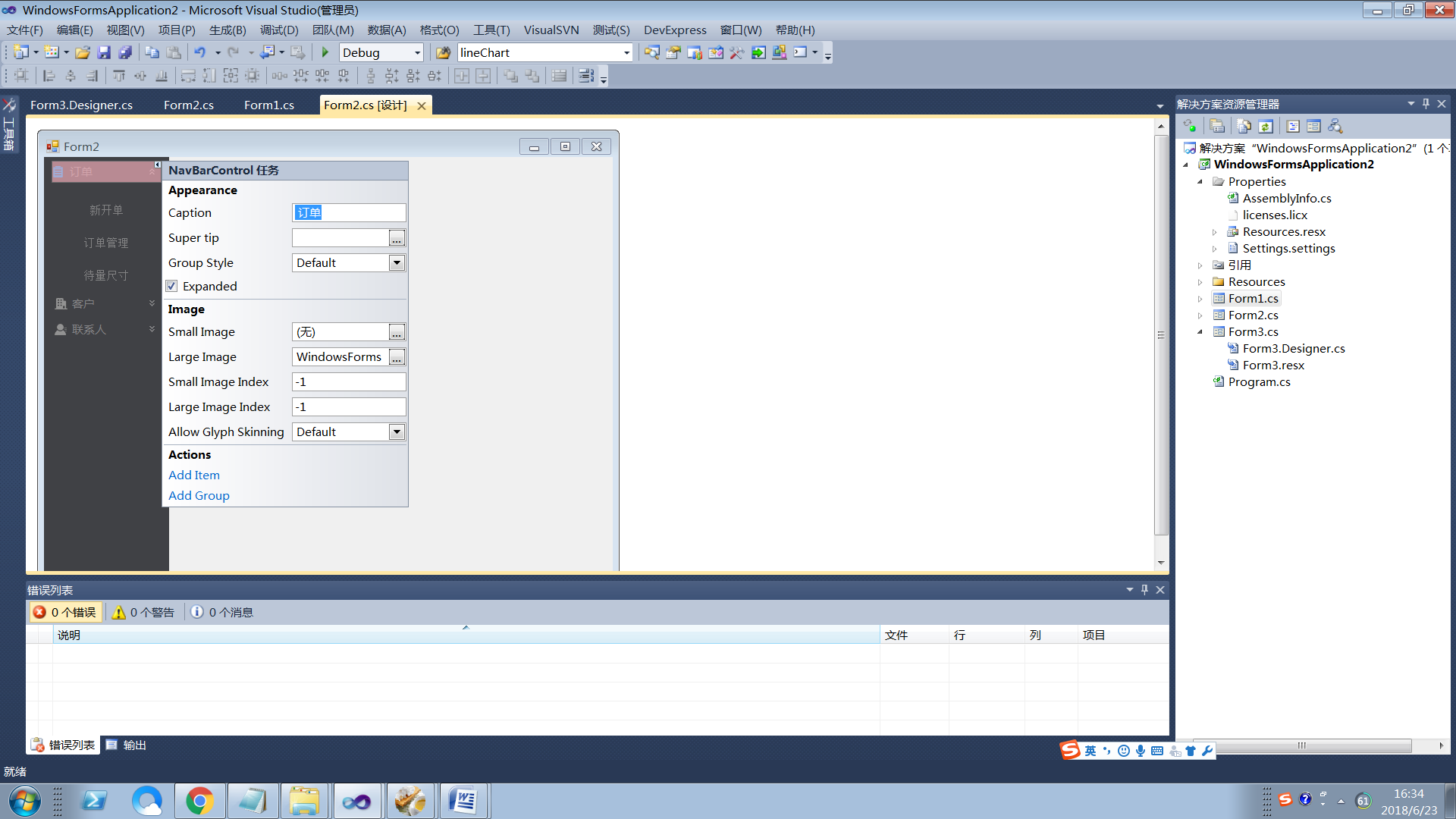
Task: Refresh the Solution Explorer with refresh icon
Action: coord(1266,126)
